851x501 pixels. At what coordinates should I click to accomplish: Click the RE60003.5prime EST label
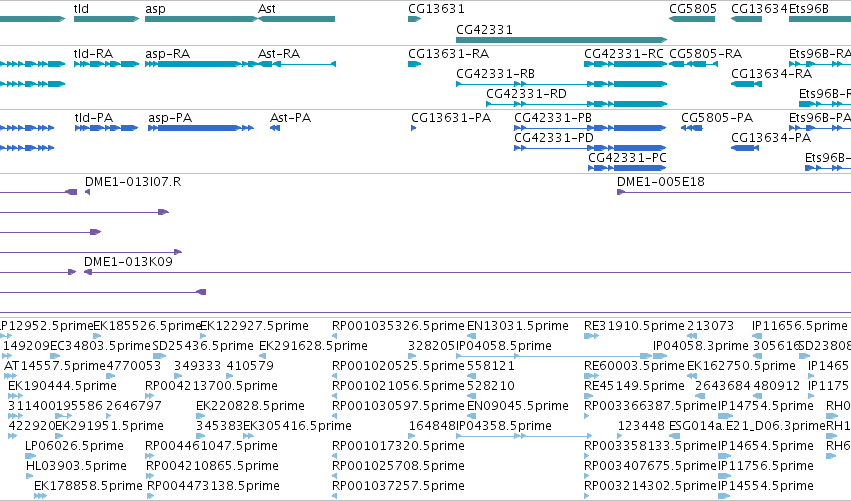click(x=634, y=366)
